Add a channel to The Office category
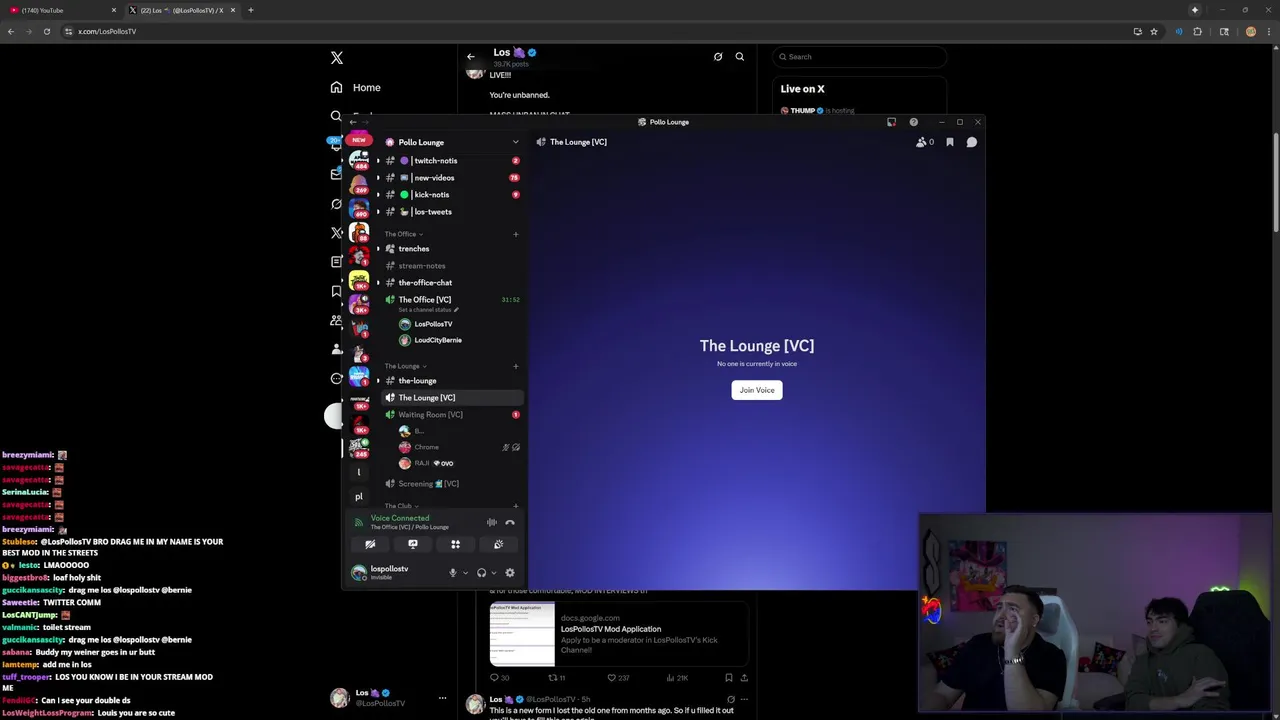 516,234
